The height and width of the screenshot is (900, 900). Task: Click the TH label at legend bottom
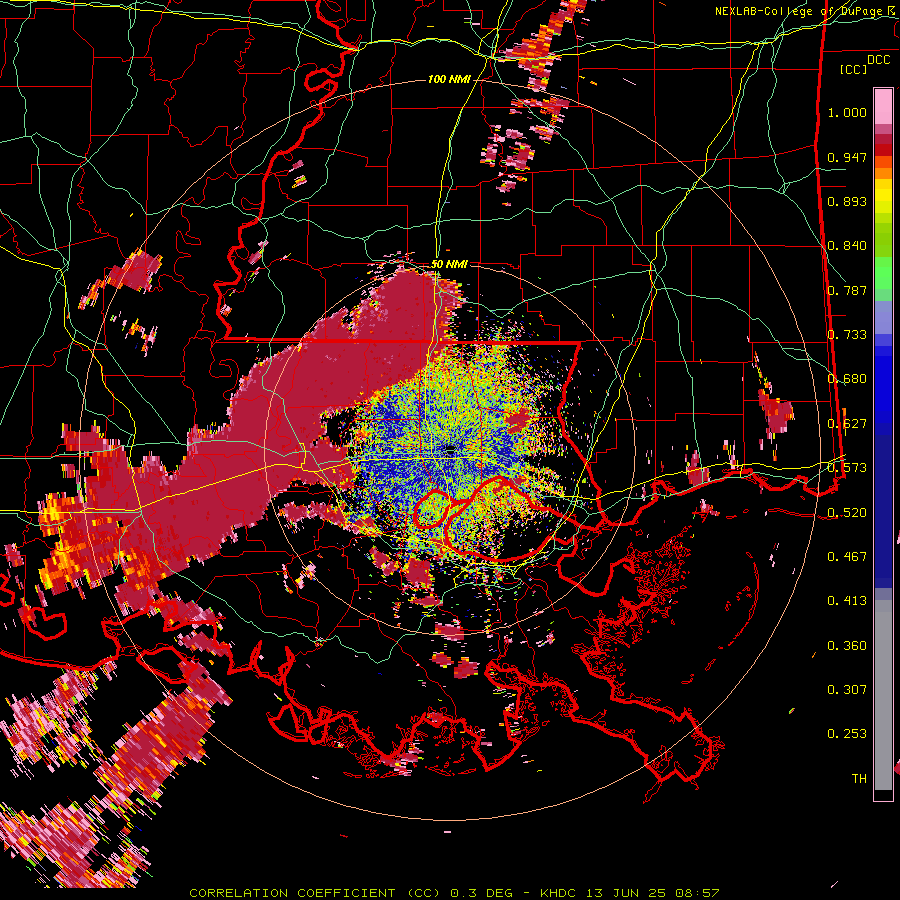(x=859, y=778)
